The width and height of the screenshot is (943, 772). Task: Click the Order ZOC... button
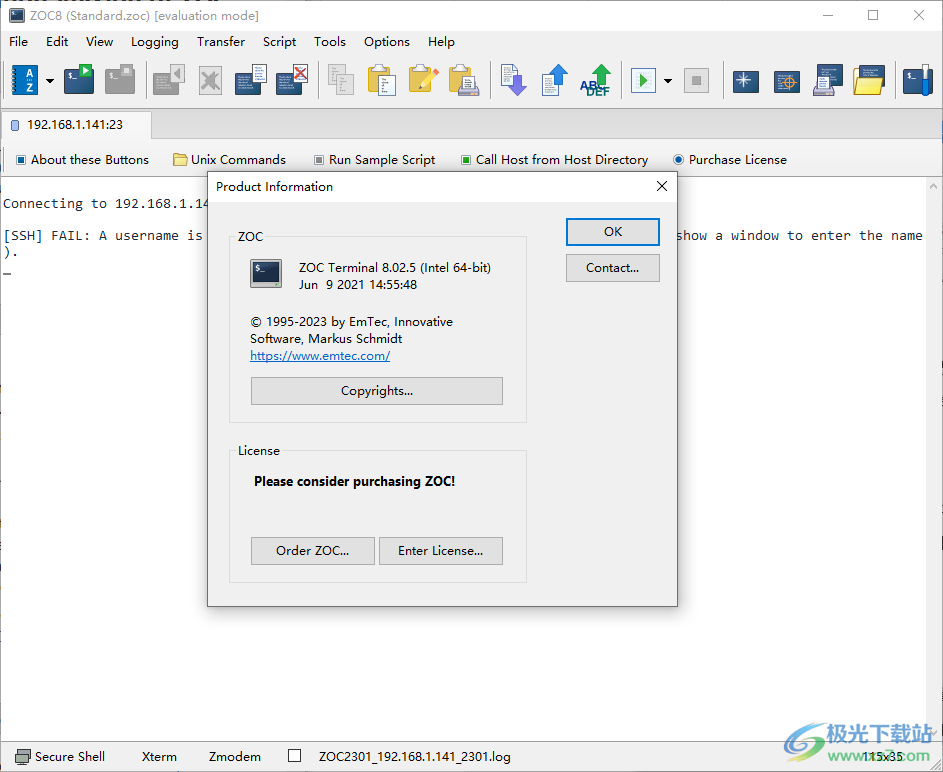tap(313, 551)
